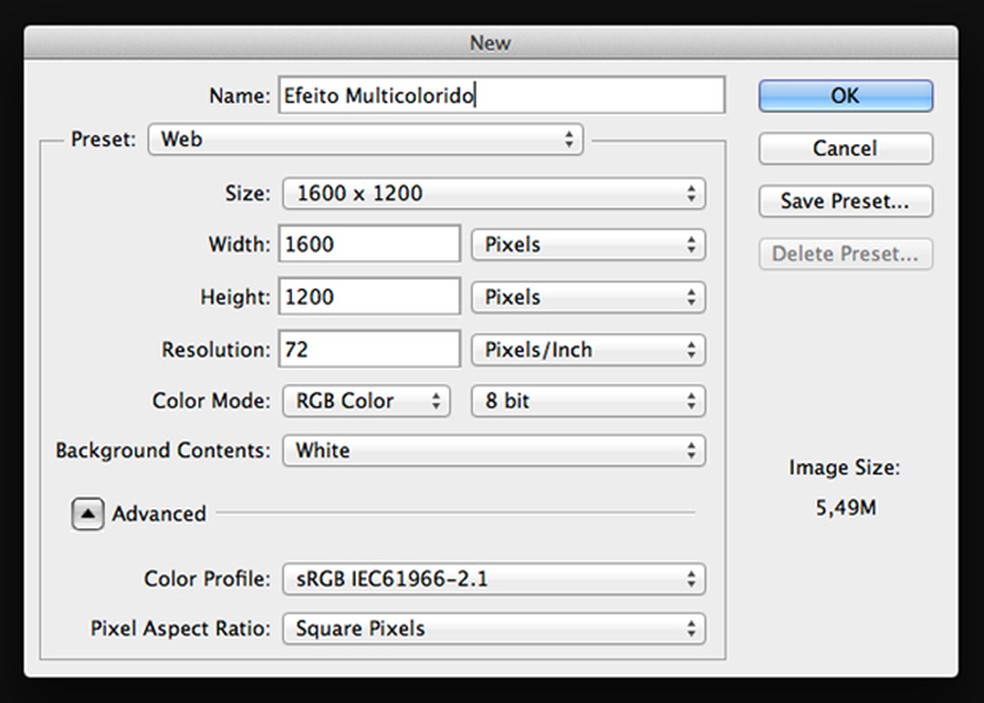Open the Pixel Aspect Ratio dropdown

[x=494, y=629]
